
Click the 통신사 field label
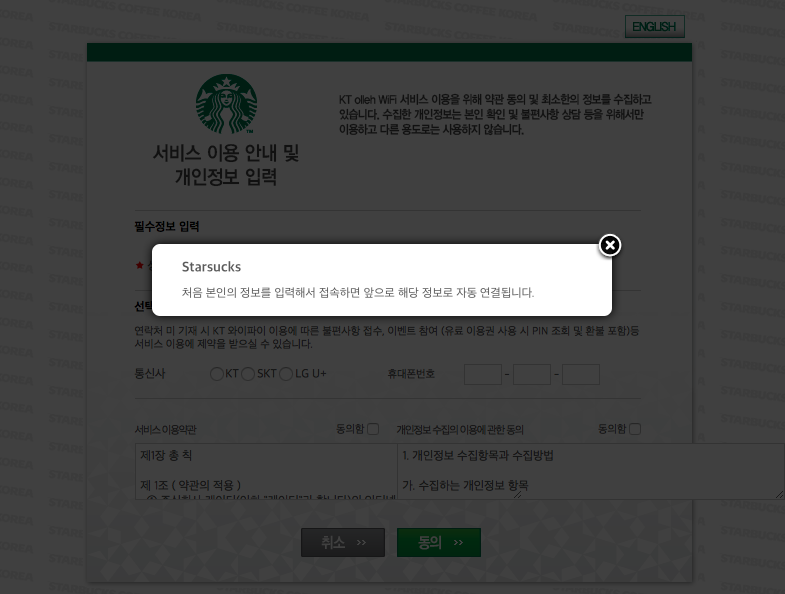point(150,374)
